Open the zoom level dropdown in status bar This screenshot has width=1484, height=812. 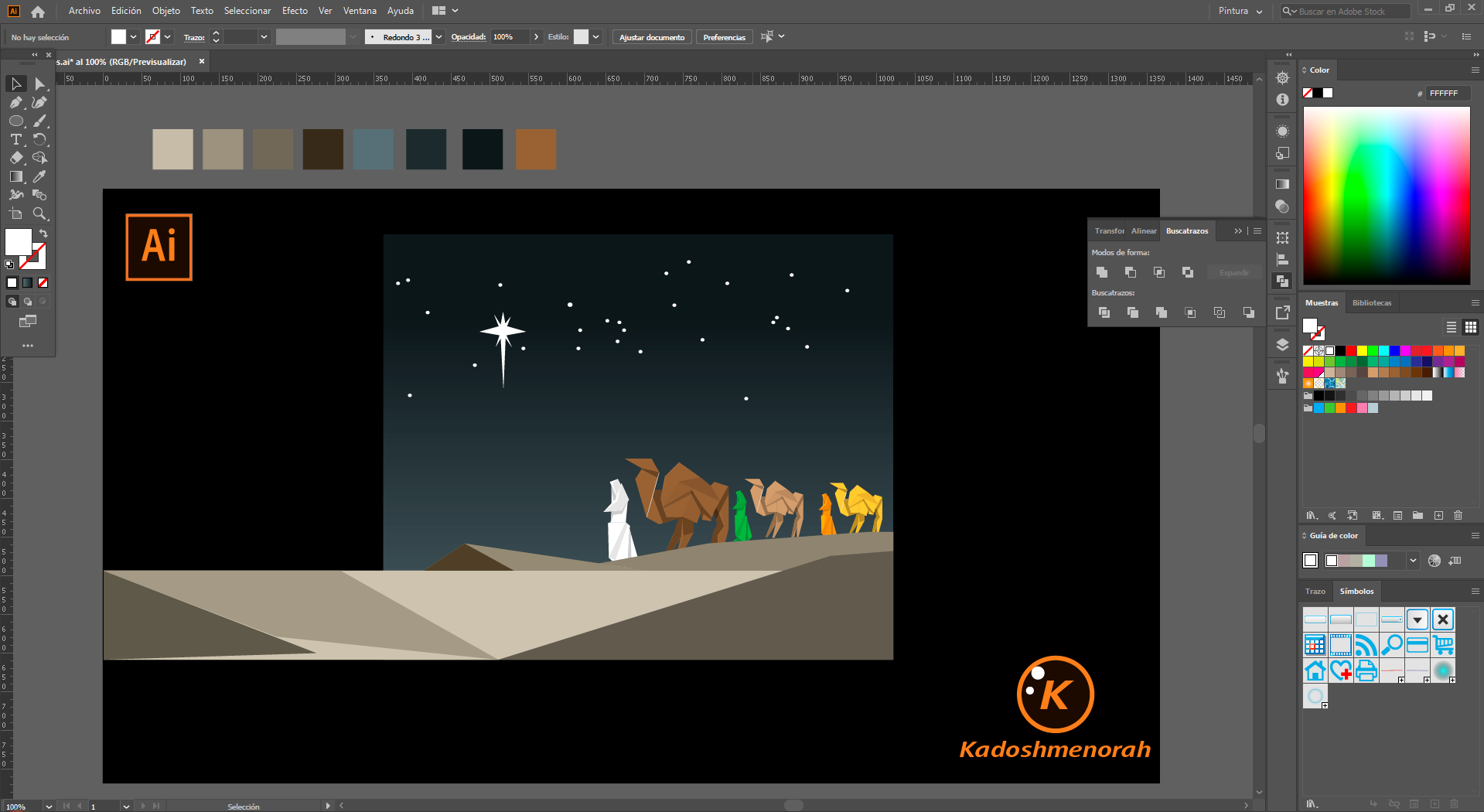pos(49,806)
